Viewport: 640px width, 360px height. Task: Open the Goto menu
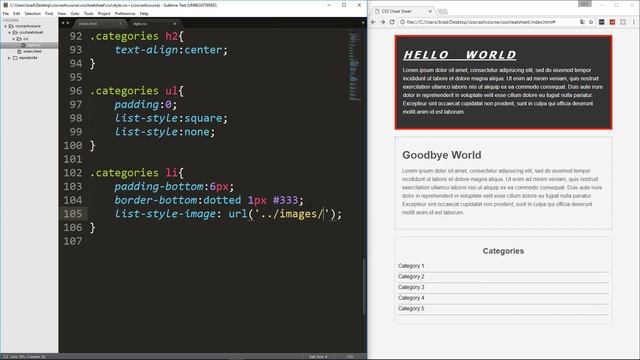coord(75,13)
